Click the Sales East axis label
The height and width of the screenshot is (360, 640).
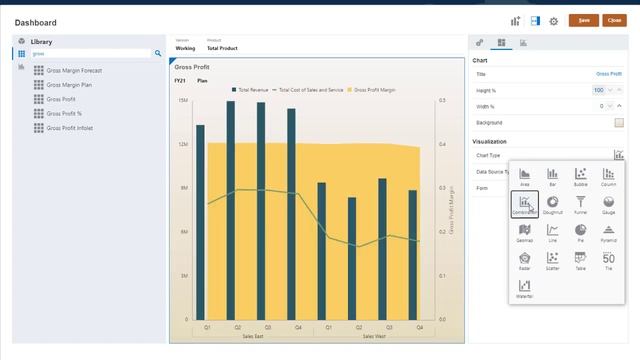253,336
